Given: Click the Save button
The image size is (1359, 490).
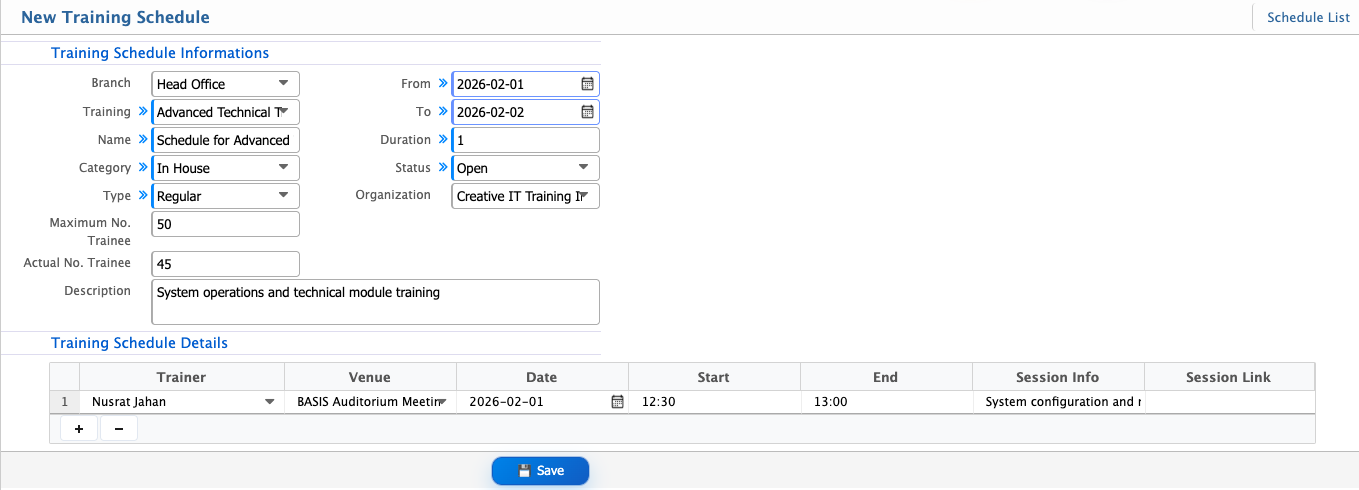Looking at the screenshot, I should click(x=540, y=471).
